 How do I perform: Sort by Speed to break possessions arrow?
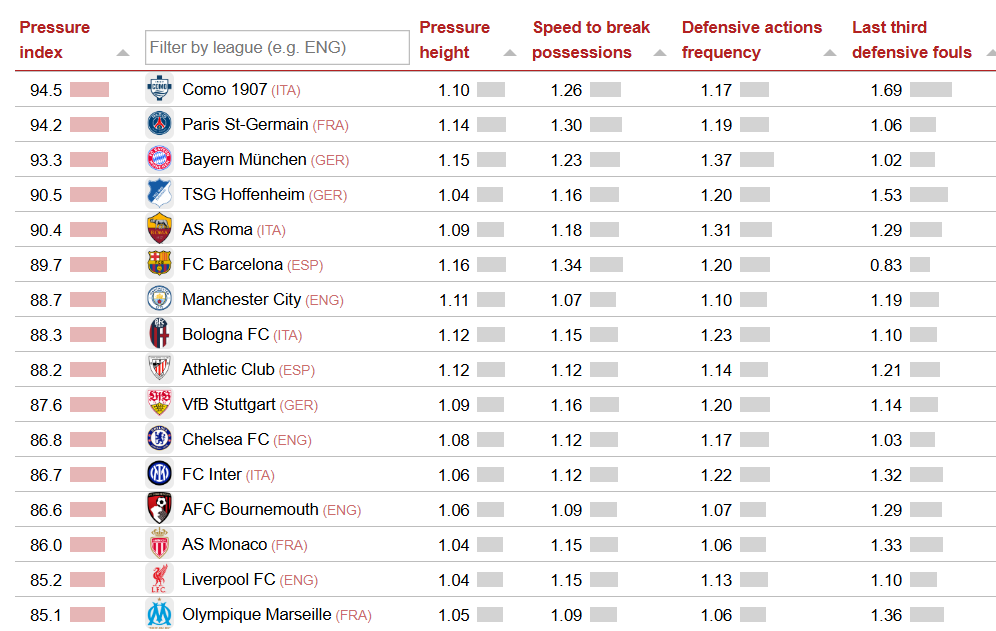coord(660,53)
